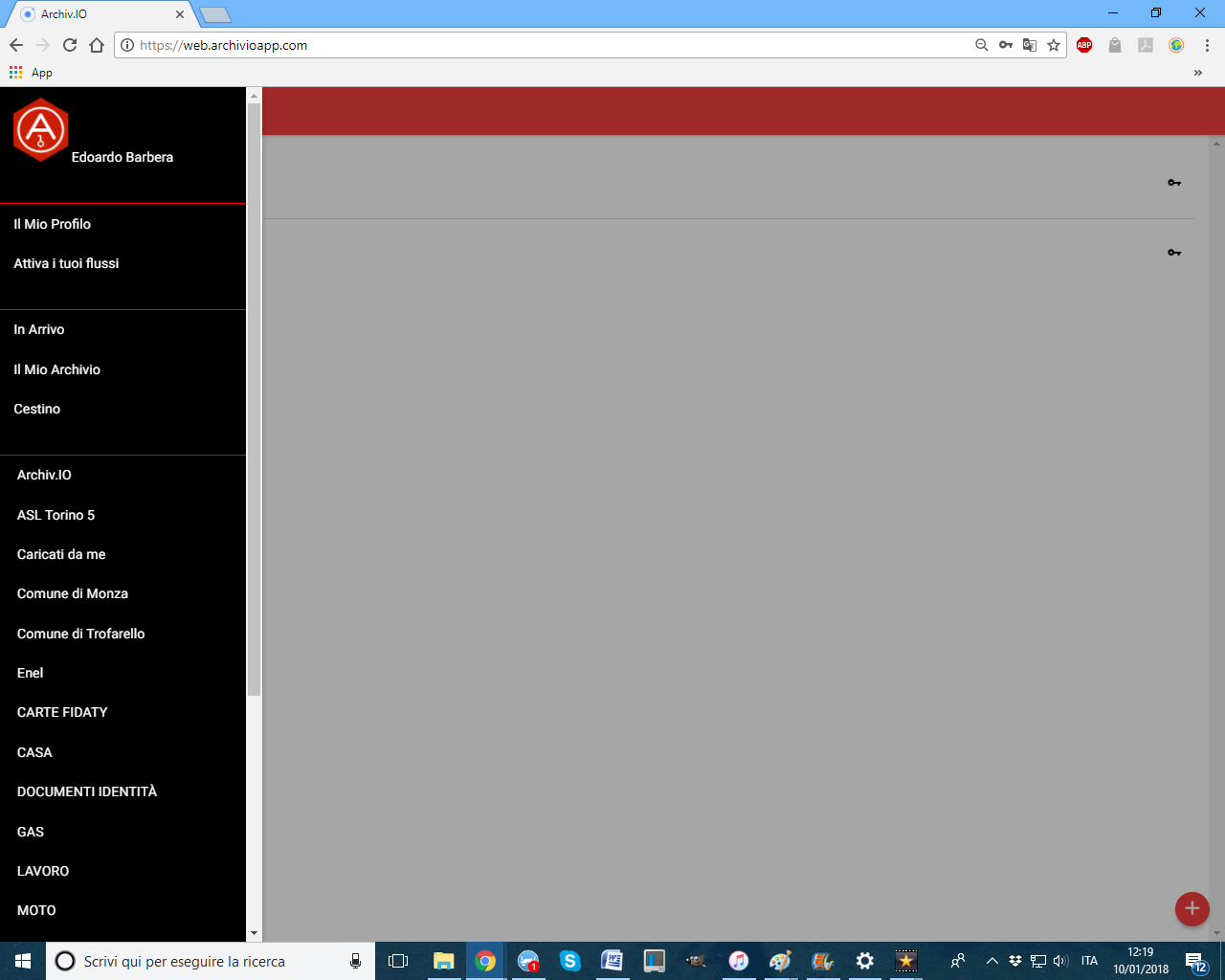Click the Archiv.IO hexagon logo
1225x980 pixels.
[40, 129]
